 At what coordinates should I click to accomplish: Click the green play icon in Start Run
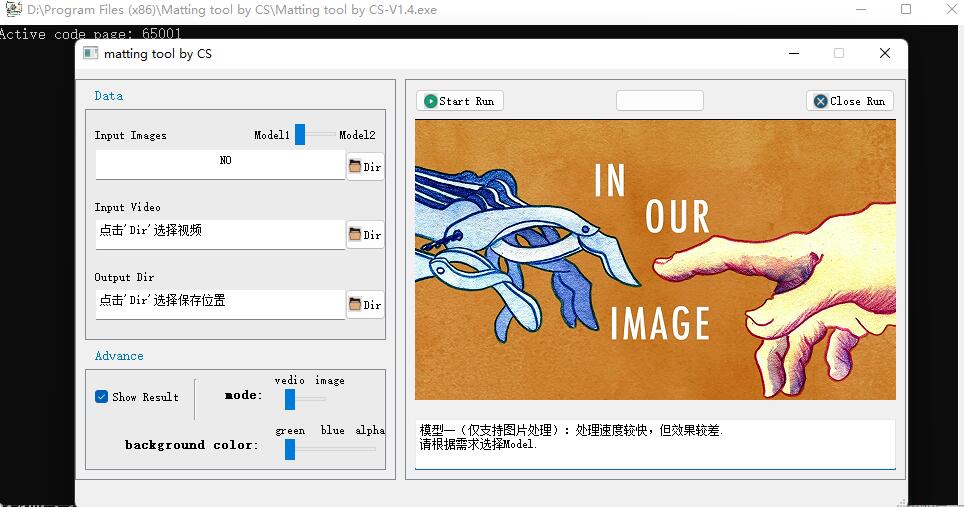click(x=430, y=101)
